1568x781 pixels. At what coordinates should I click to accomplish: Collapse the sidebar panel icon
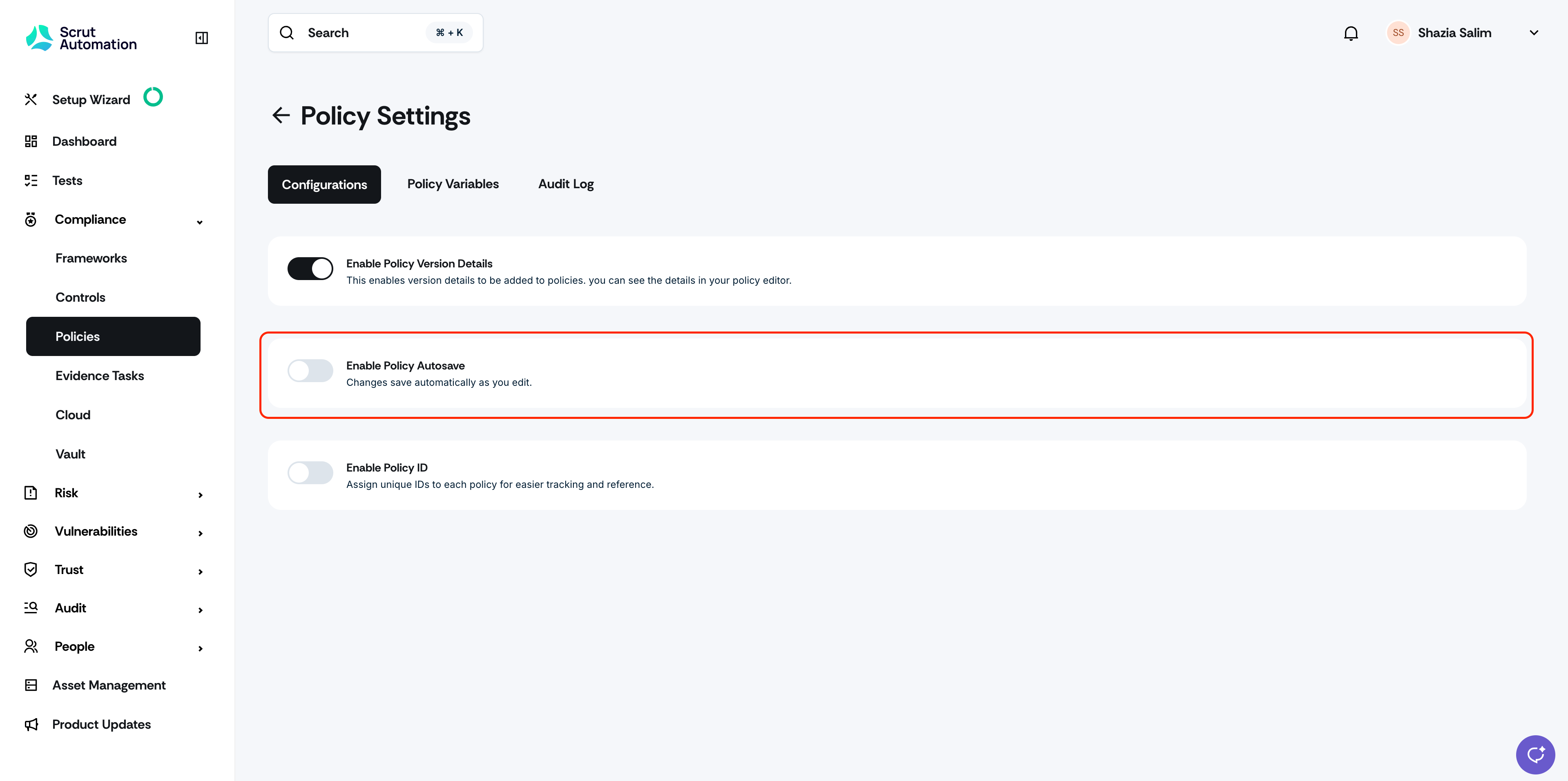click(201, 38)
